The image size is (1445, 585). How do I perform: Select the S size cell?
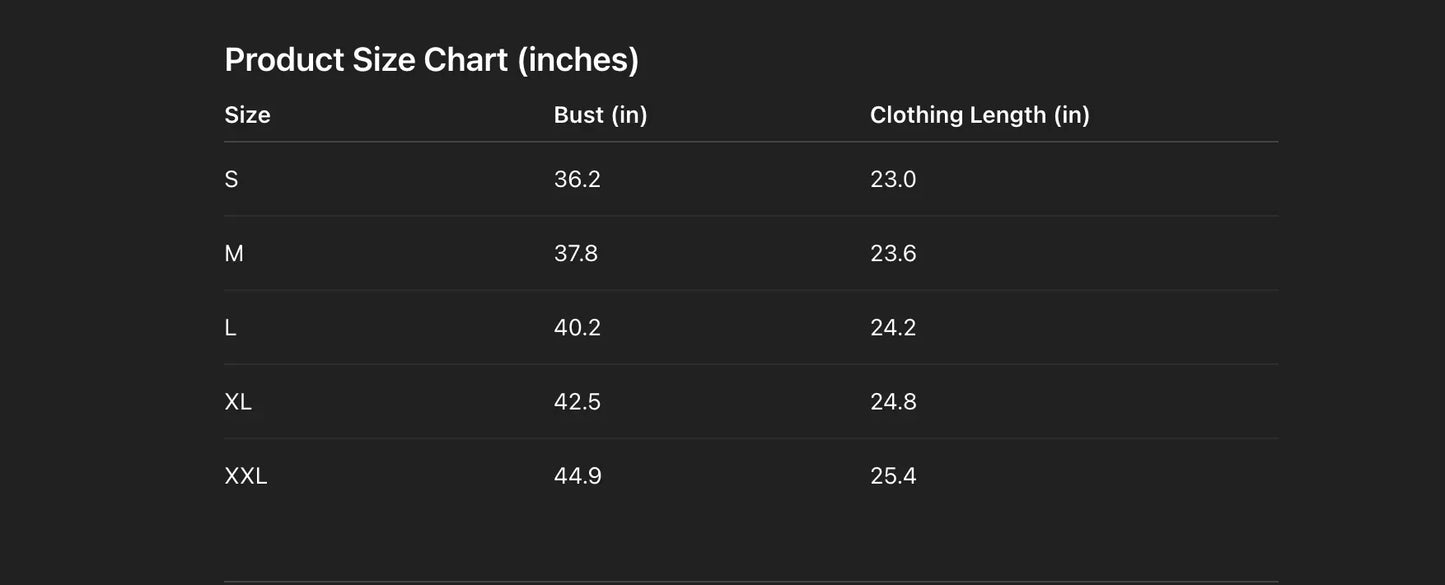click(231, 179)
